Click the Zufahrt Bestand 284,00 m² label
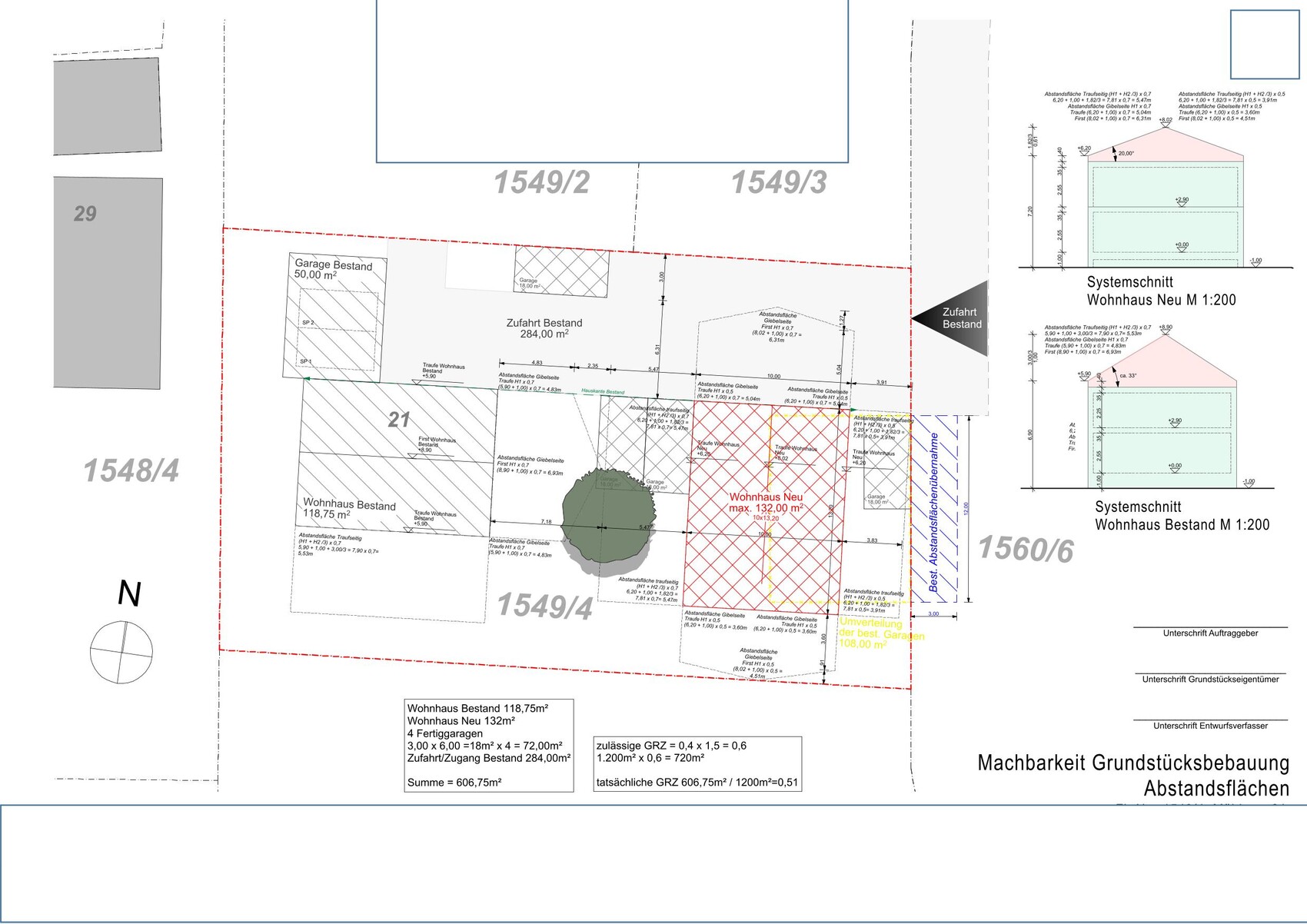 tap(544, 328)
